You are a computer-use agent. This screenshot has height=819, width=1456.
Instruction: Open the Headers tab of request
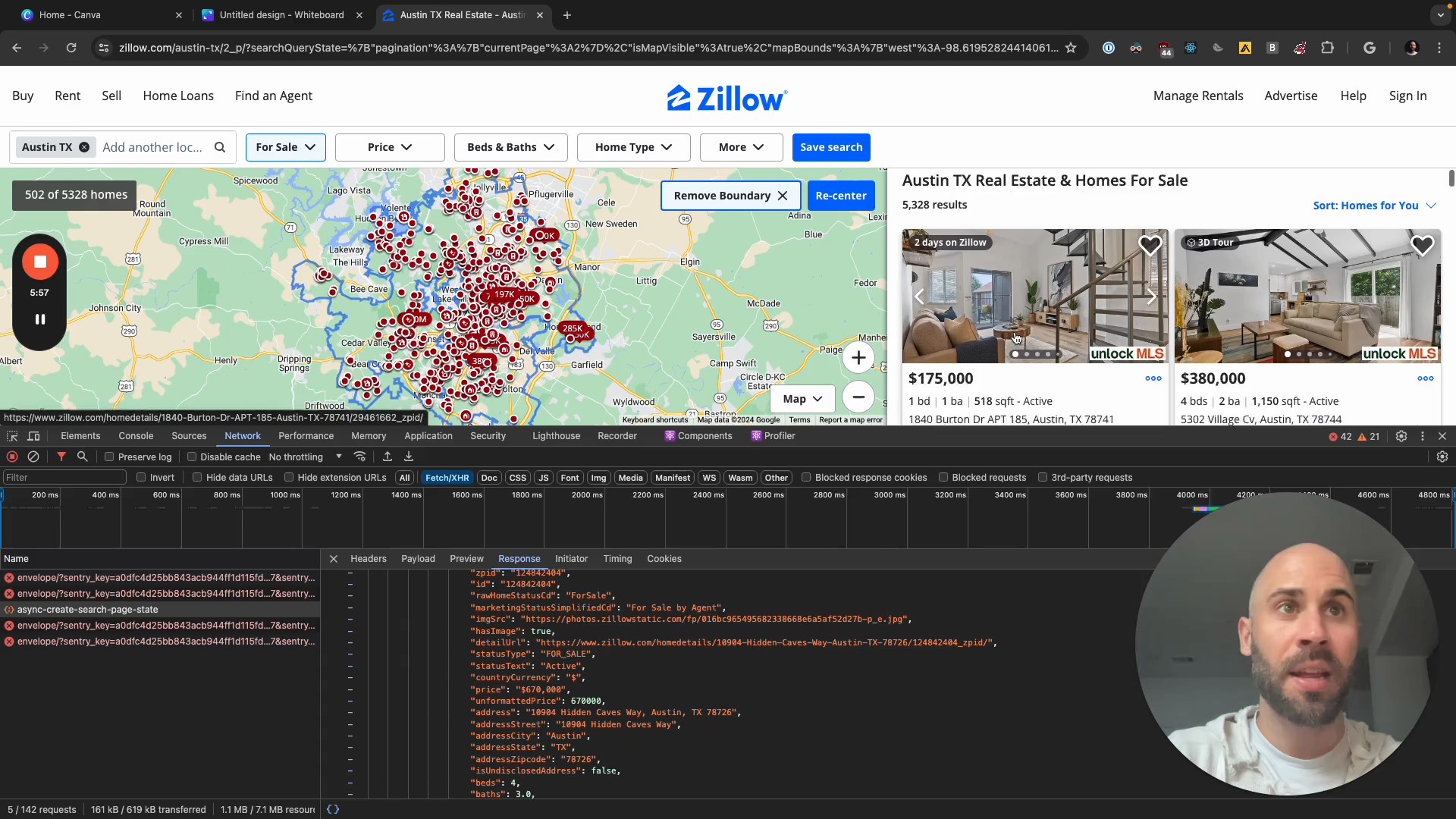click(x=369, y=559)
